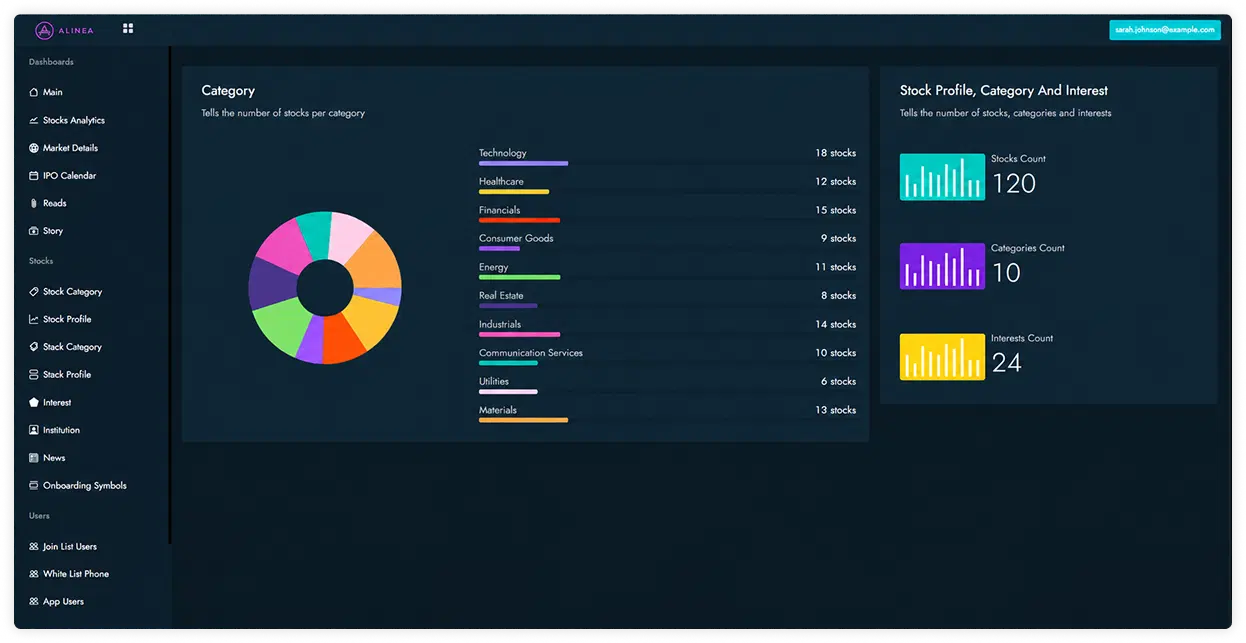This screenshot has width=1246, height=643.
Task: Click the Consumer Goods category label
Action: (516, 238)
